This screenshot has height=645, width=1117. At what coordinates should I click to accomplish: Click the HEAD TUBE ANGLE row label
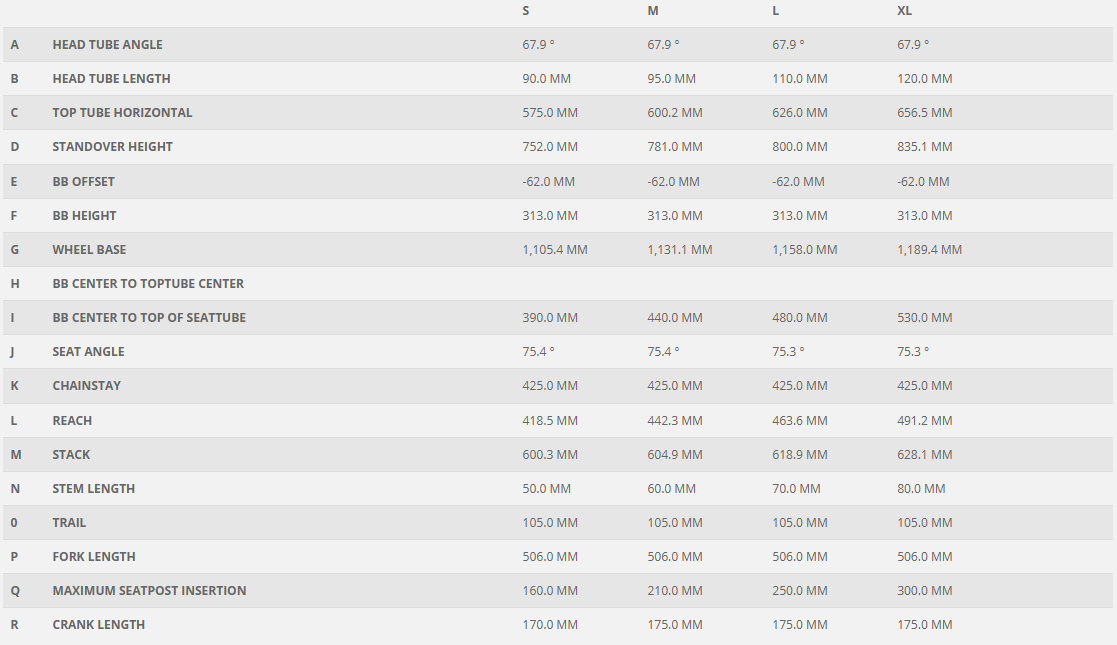(107, 45)
